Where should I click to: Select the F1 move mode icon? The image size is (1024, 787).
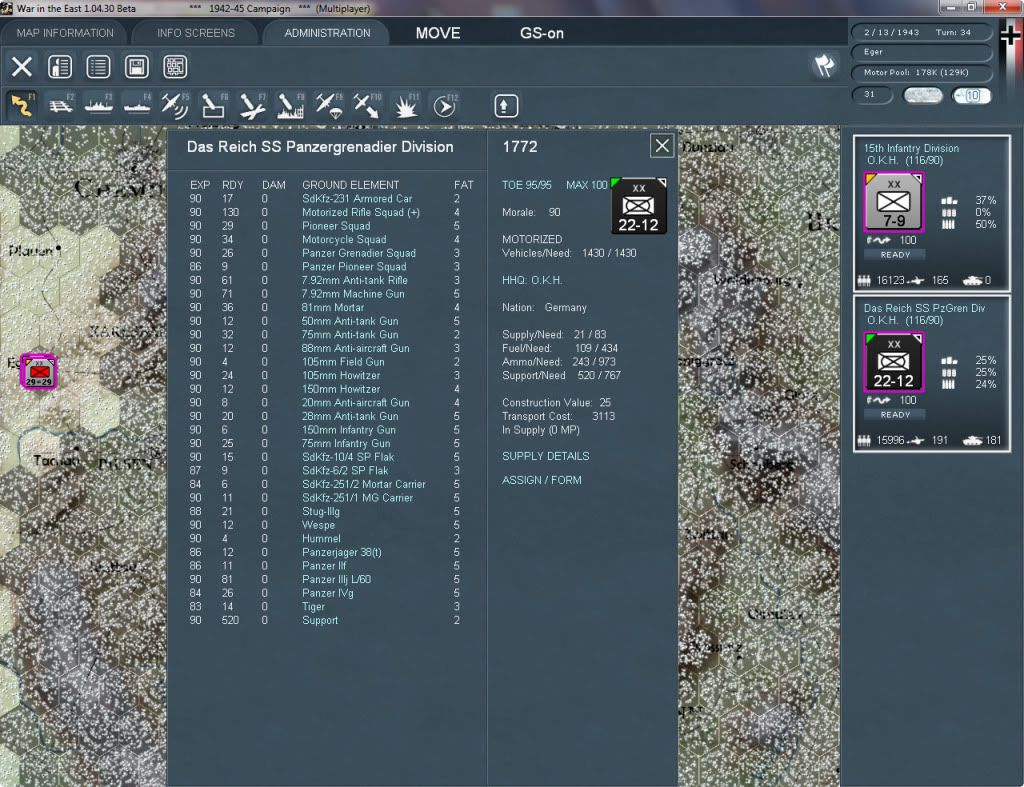[x=22, y=105]
